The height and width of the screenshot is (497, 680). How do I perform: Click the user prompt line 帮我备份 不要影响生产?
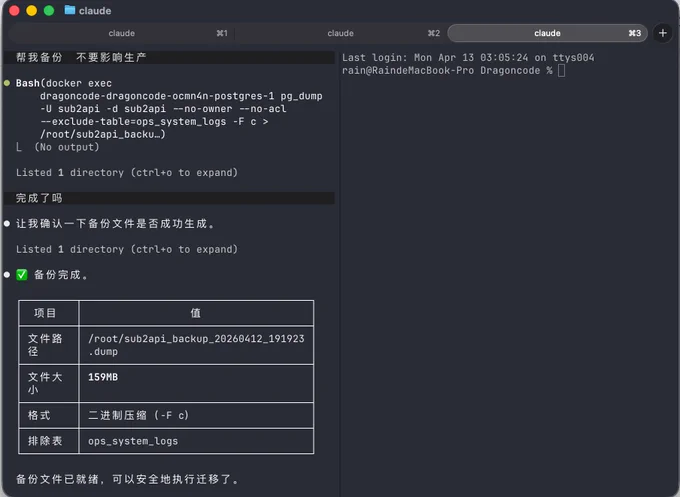point(169,57)
